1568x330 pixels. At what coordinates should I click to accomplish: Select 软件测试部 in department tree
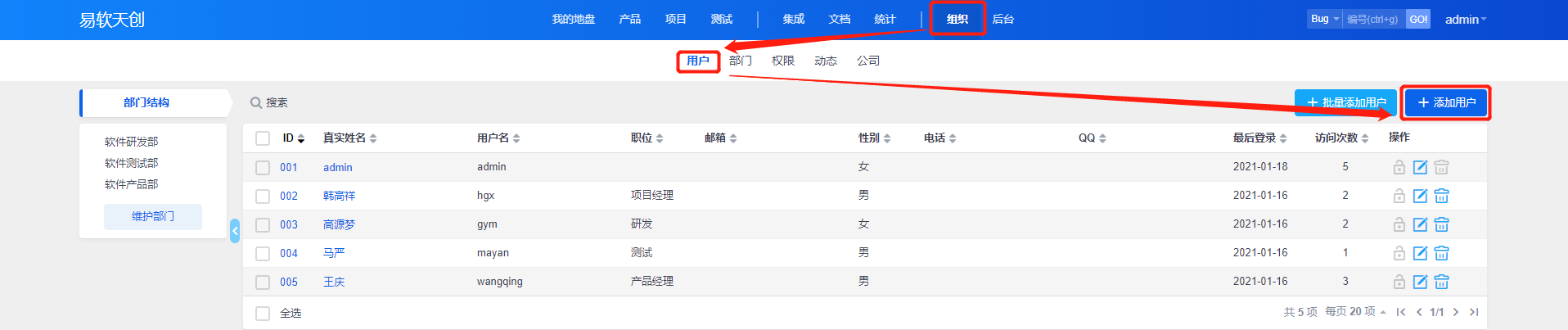tap(131, 163)
